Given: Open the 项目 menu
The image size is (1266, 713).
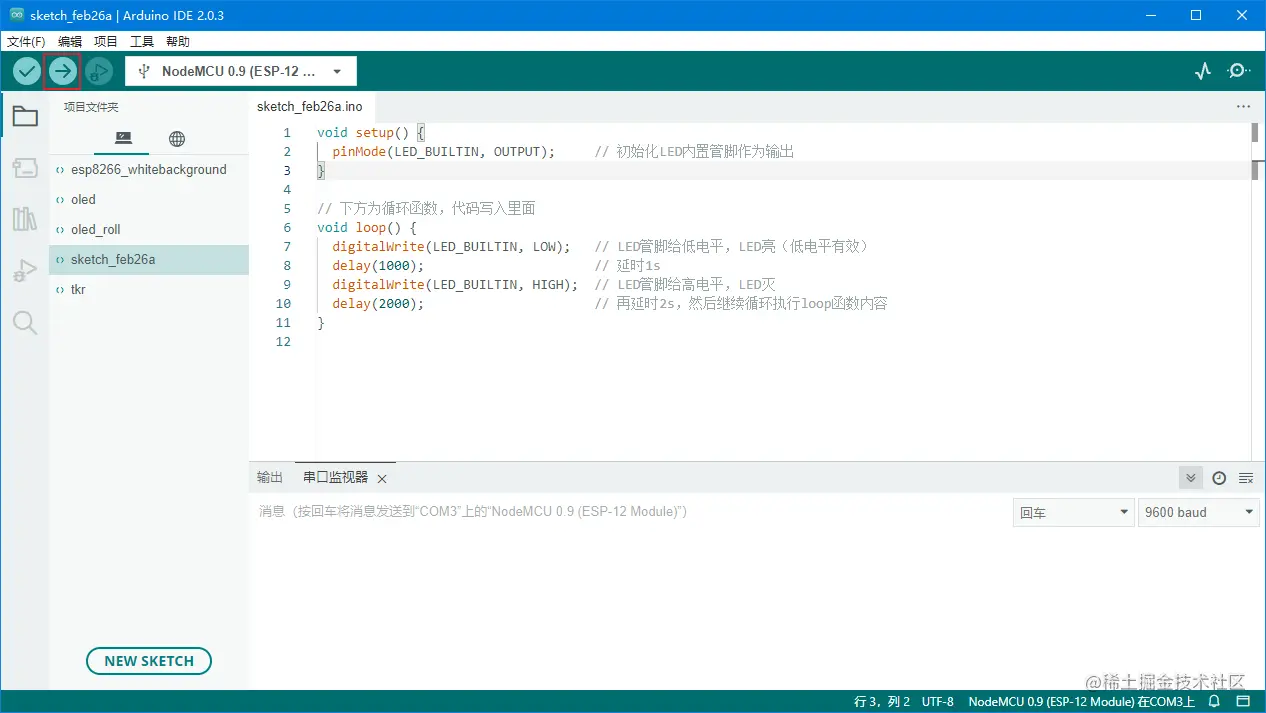Looking at the screenshot, I should (106, 42).
